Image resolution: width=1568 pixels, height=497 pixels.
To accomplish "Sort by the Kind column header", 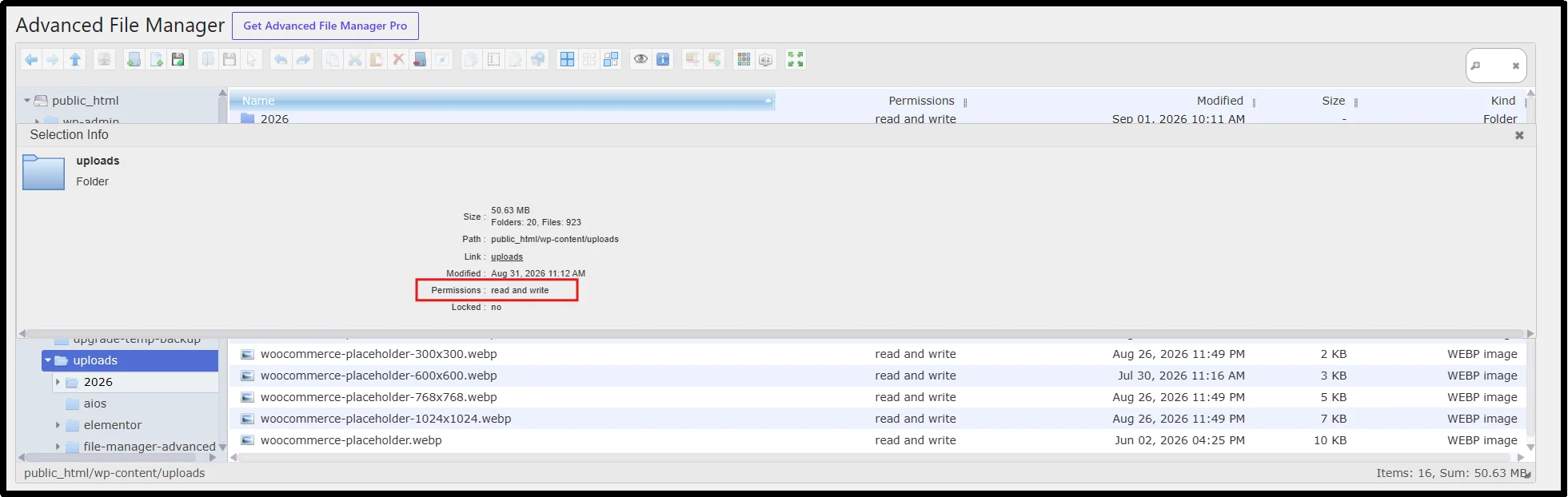I will (1503, 101).
